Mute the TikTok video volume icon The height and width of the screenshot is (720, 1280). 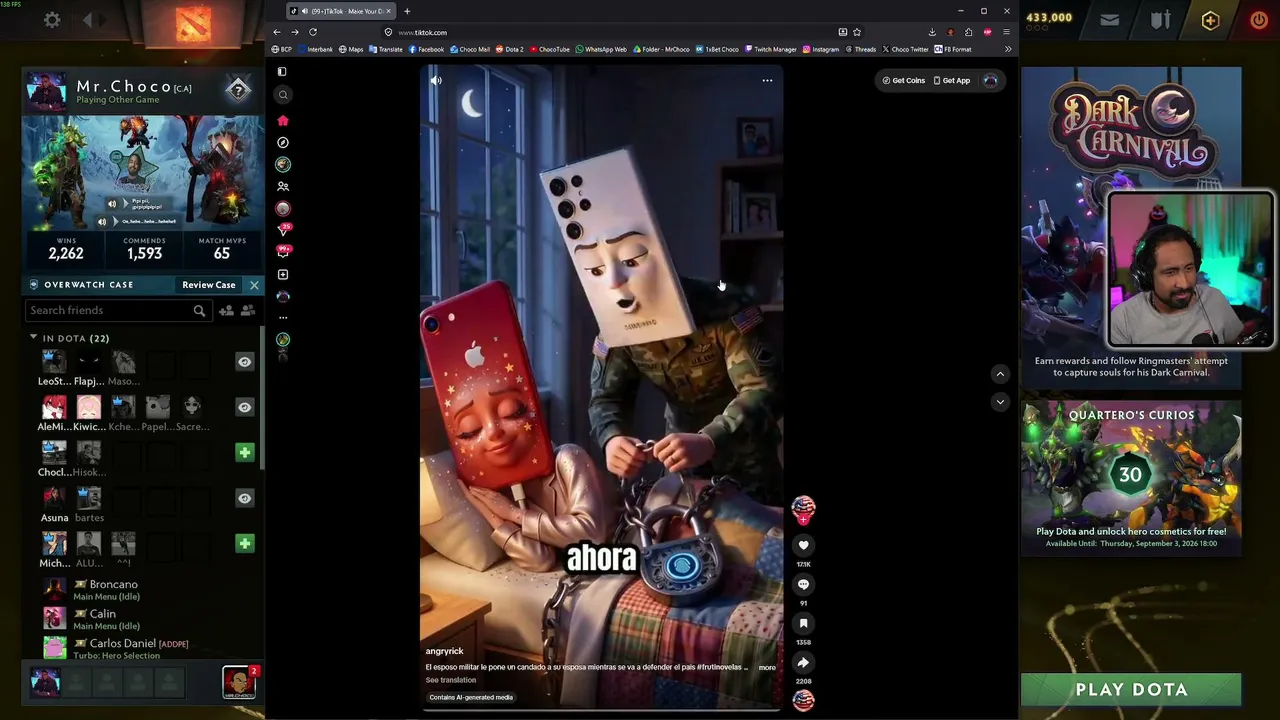[x=436, y=80]
